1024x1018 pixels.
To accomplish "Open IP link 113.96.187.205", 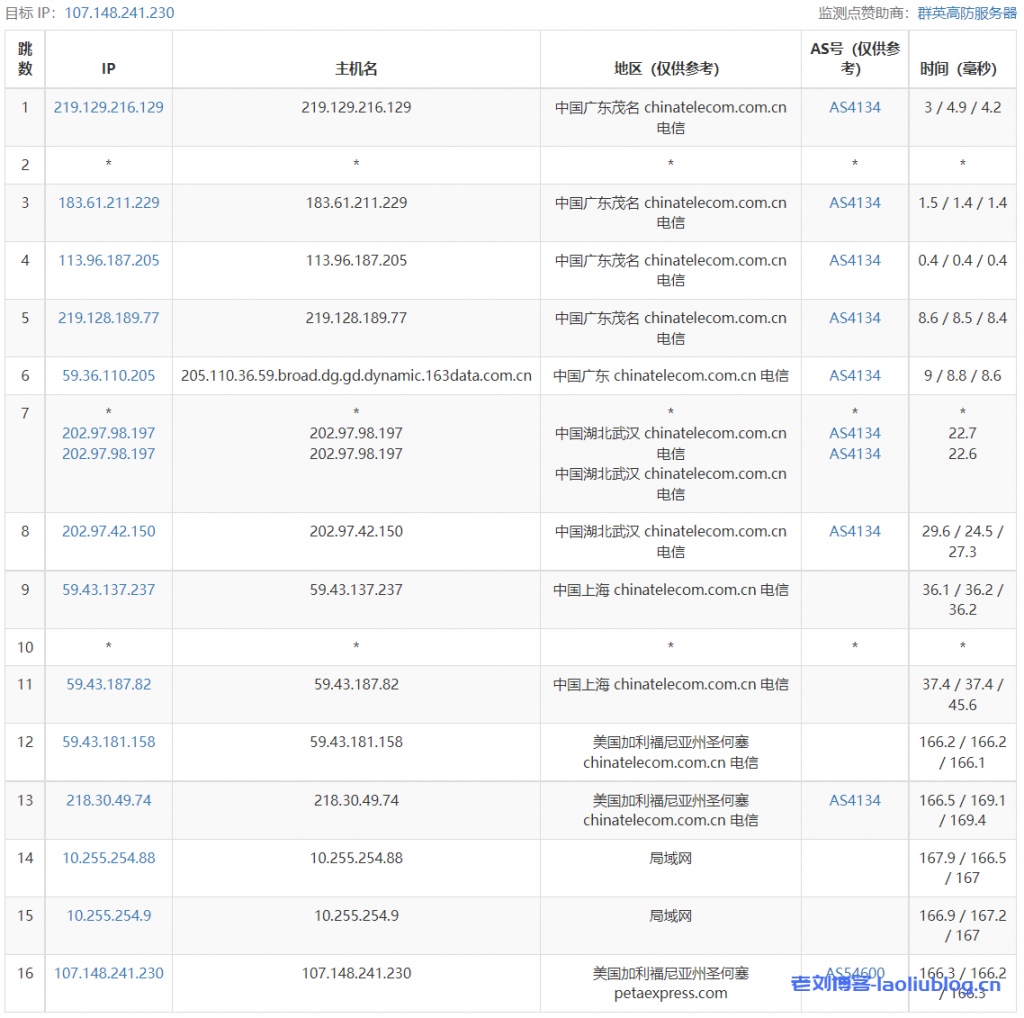I will point(109,261).
